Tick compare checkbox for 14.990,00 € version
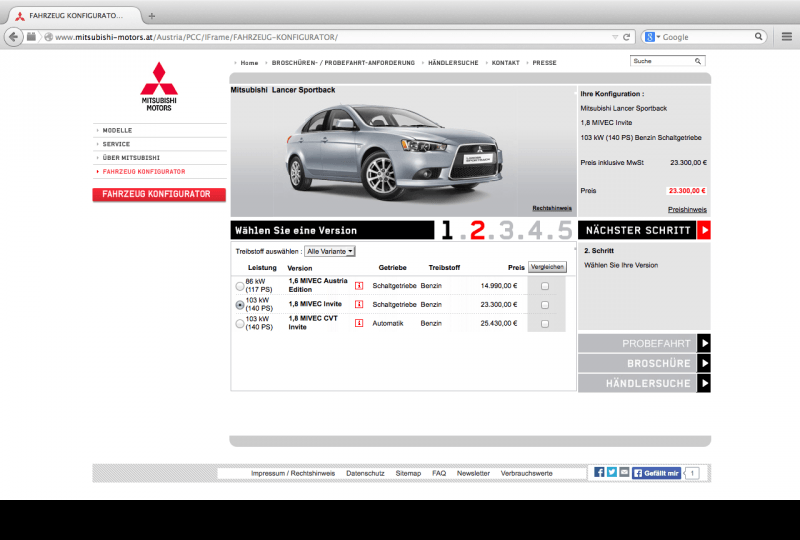800x540 pixels. [545, 286]
